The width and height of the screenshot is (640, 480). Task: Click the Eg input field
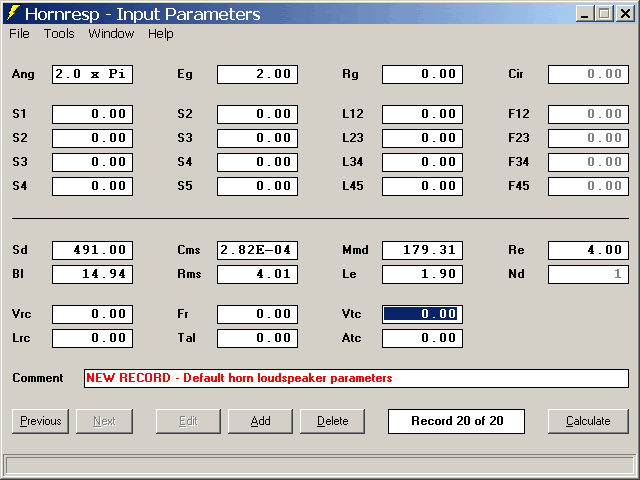click(x=257, y=74)
